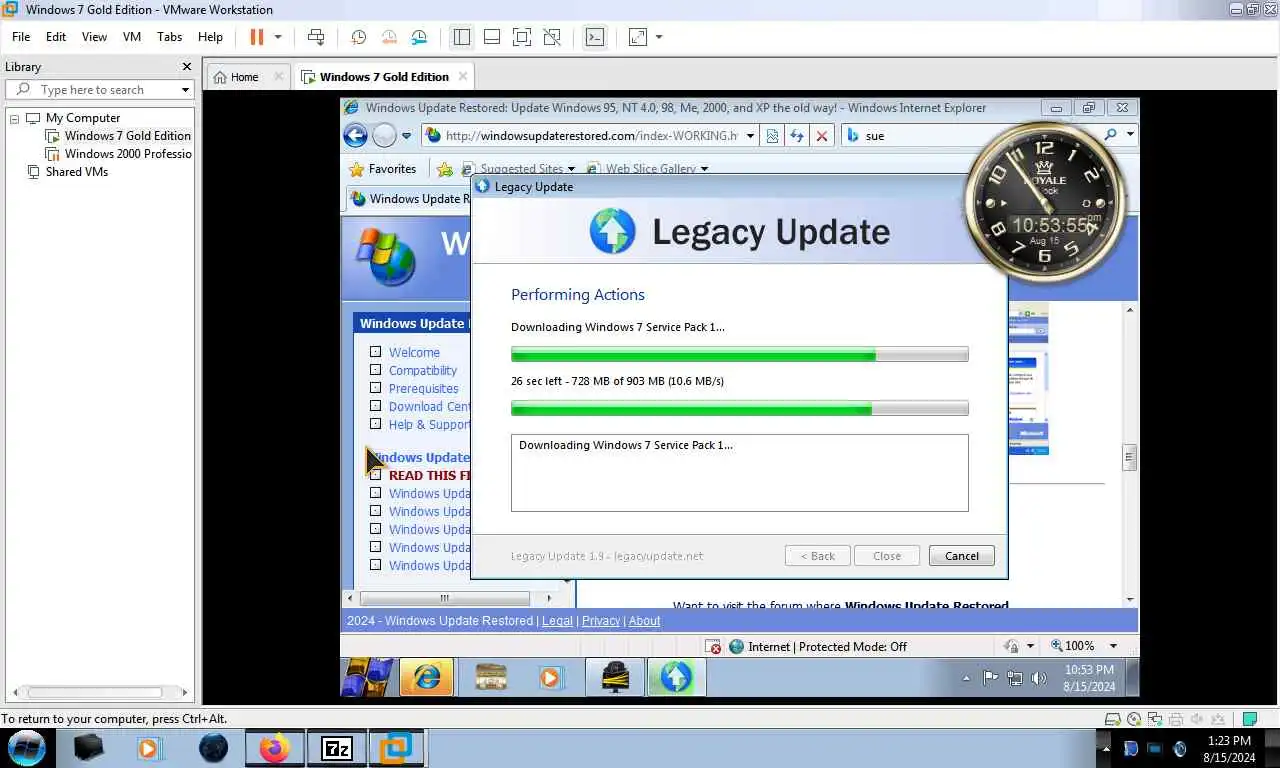Close the Library panel
1280x768 pixels.
coord(186,67)
